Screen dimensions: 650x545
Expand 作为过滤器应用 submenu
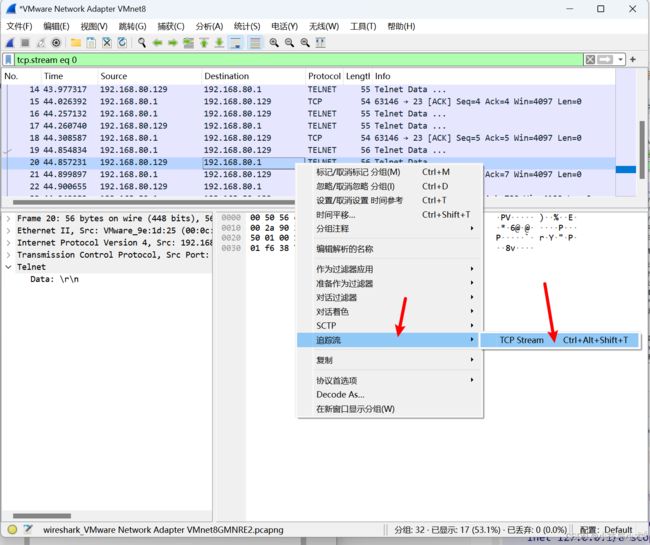pos(388,269)
